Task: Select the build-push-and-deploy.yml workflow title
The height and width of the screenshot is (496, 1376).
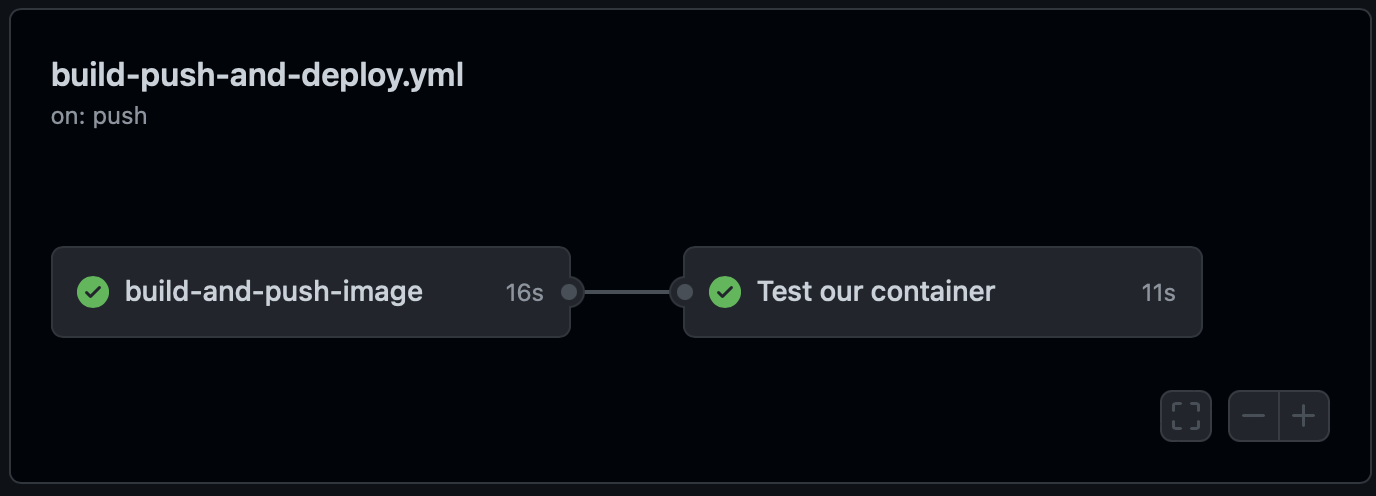Action: tap(257, 75)
